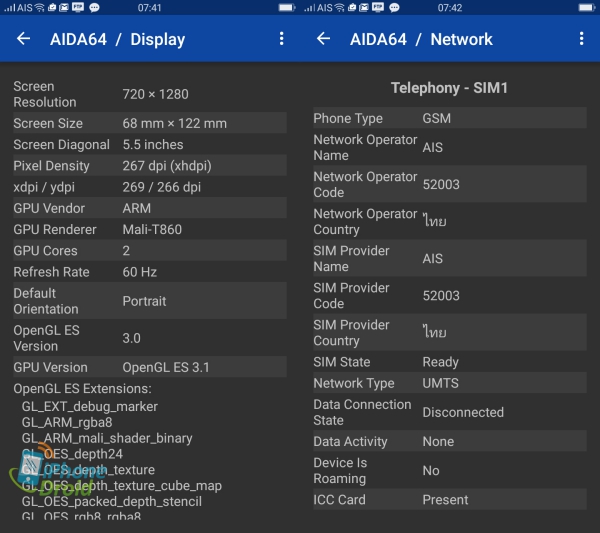Select SIM Provider Name AIS value
Viewport: 600px width, 533px height.
tap(432, 259)
